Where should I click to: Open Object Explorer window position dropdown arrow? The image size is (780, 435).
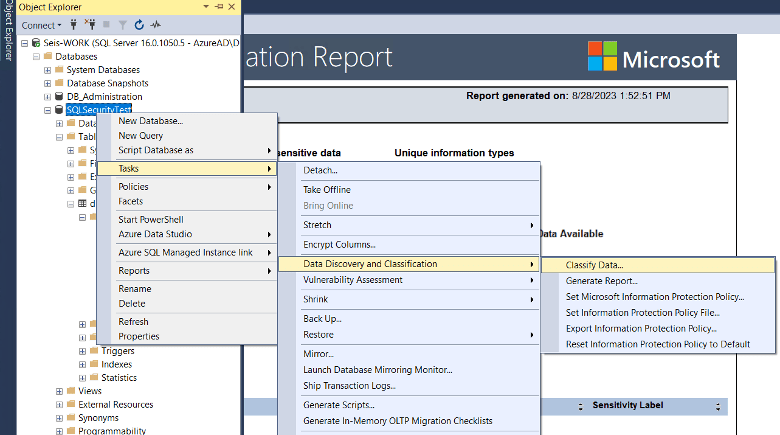[x=206, y=6]
